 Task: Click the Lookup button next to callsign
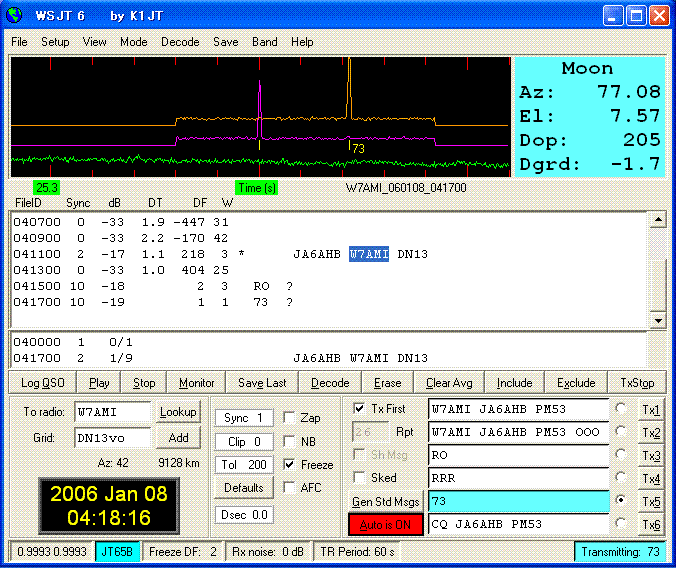pyautogui.click(x=177, y=411)
